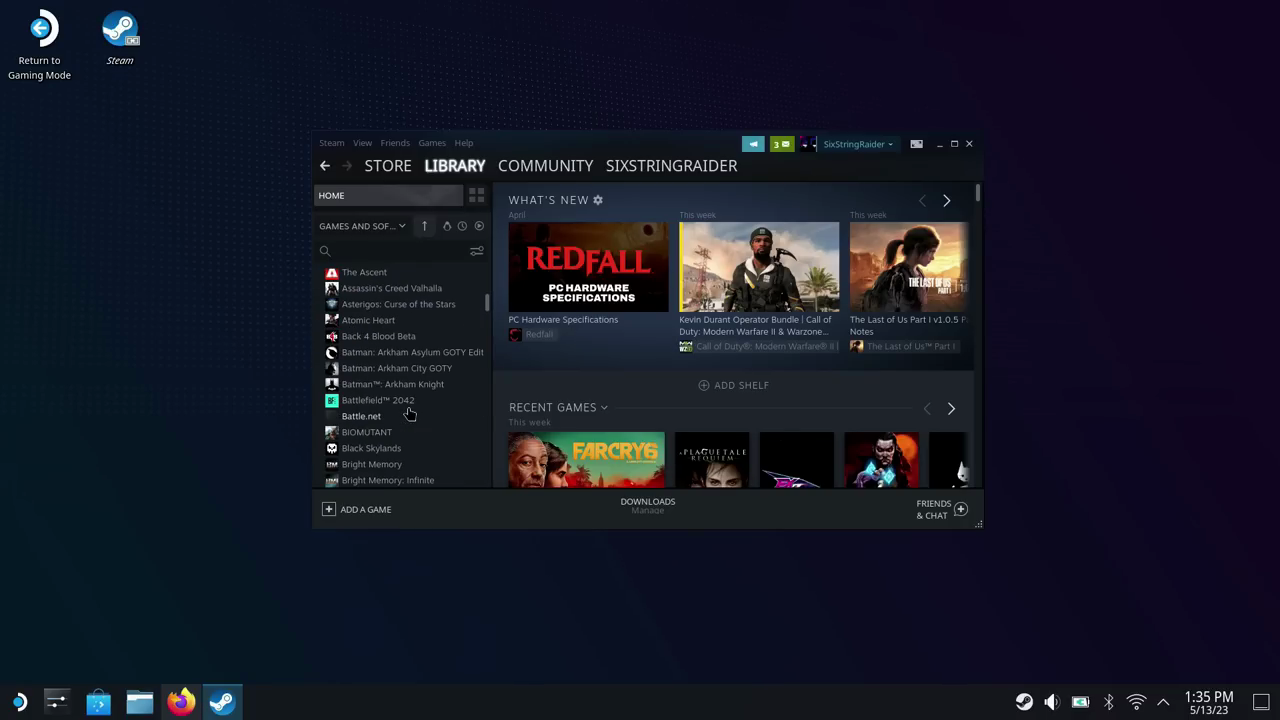Open Redfall PC Hardware Specifications thumbnail
Image resolution: width=1280 pixels, height=720 pixels.
click(588, 267)
